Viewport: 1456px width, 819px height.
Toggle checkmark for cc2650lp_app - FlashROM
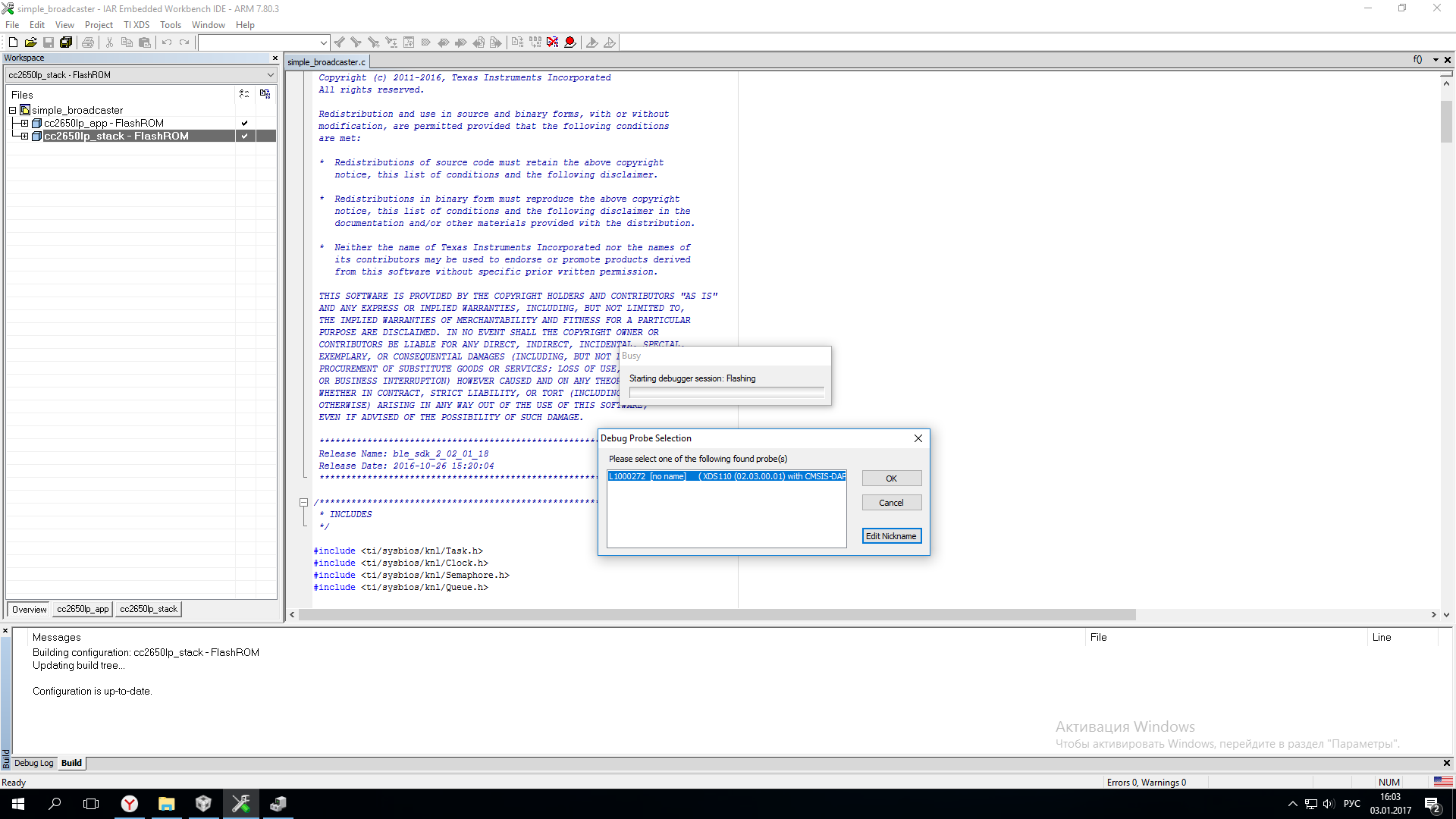point(244,123)
